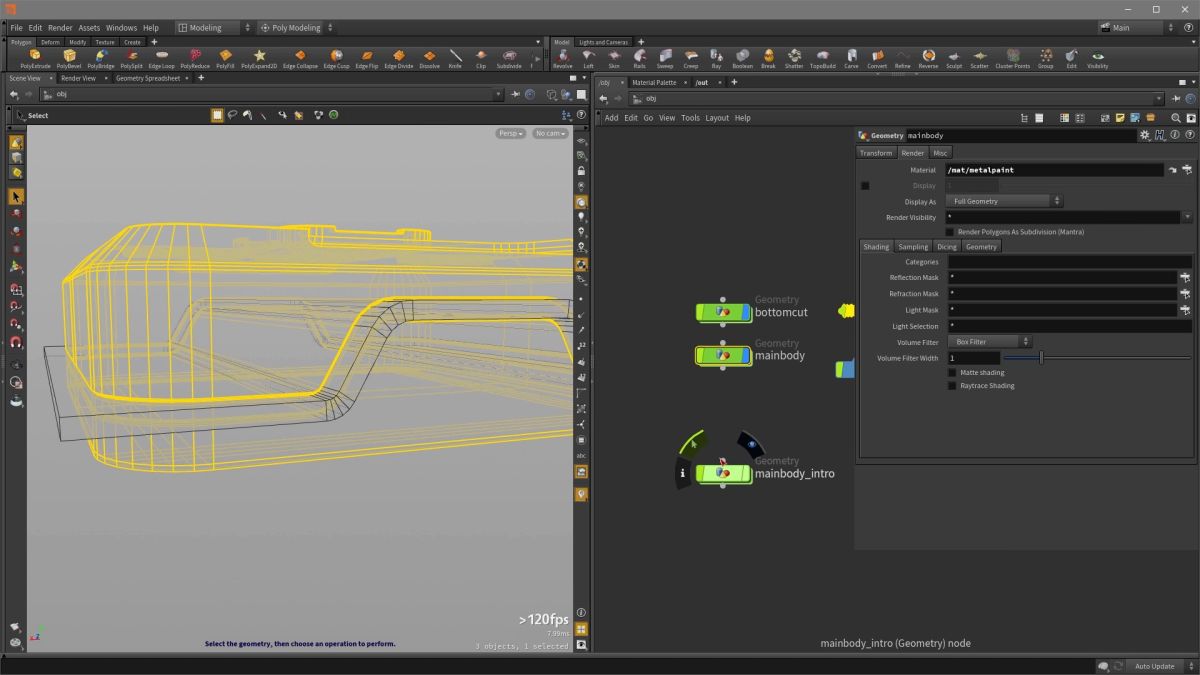Toggle the Matte shading checkbox
The width and height of the screenshot is (1200, 675).
952,373
